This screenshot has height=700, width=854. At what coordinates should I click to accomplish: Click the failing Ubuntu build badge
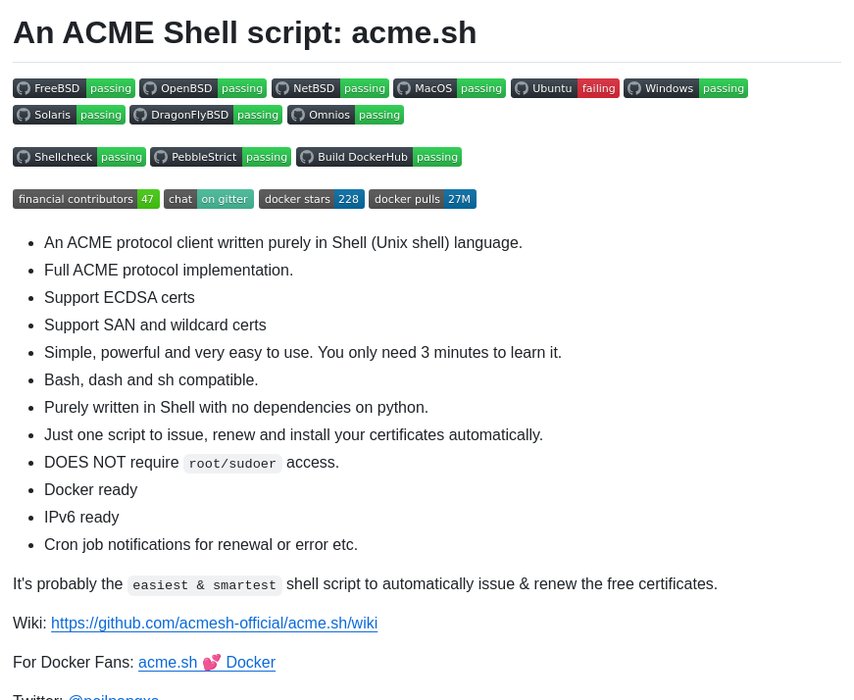565,88
